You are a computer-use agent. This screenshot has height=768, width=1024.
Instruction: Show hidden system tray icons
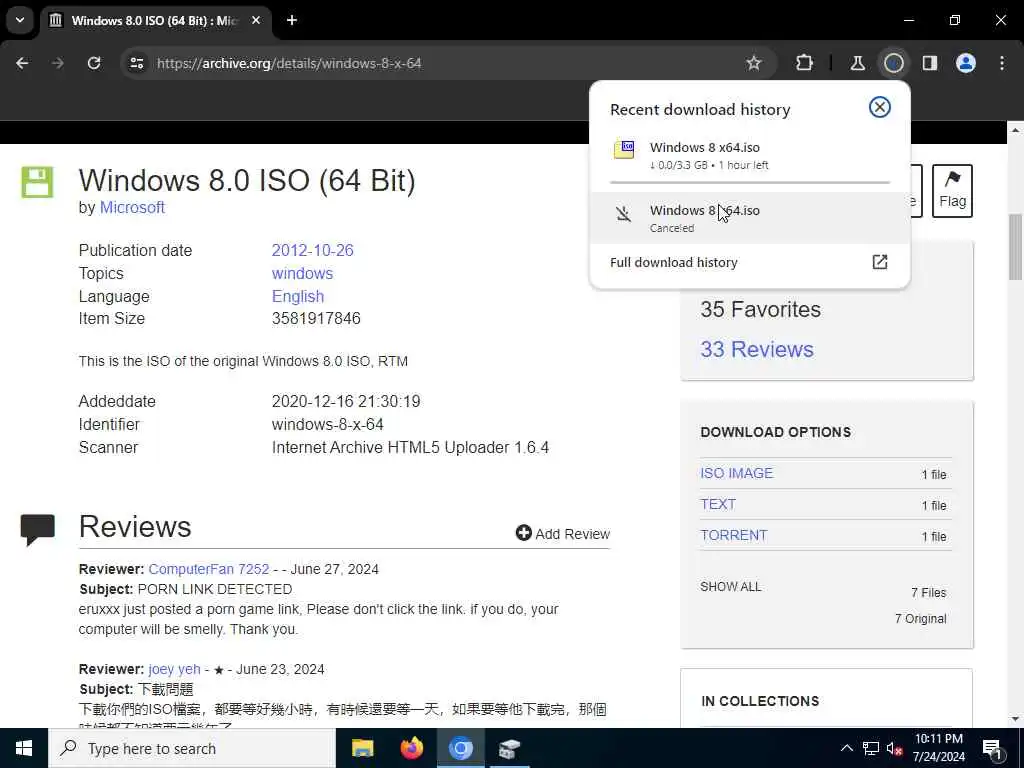[846, 748]
